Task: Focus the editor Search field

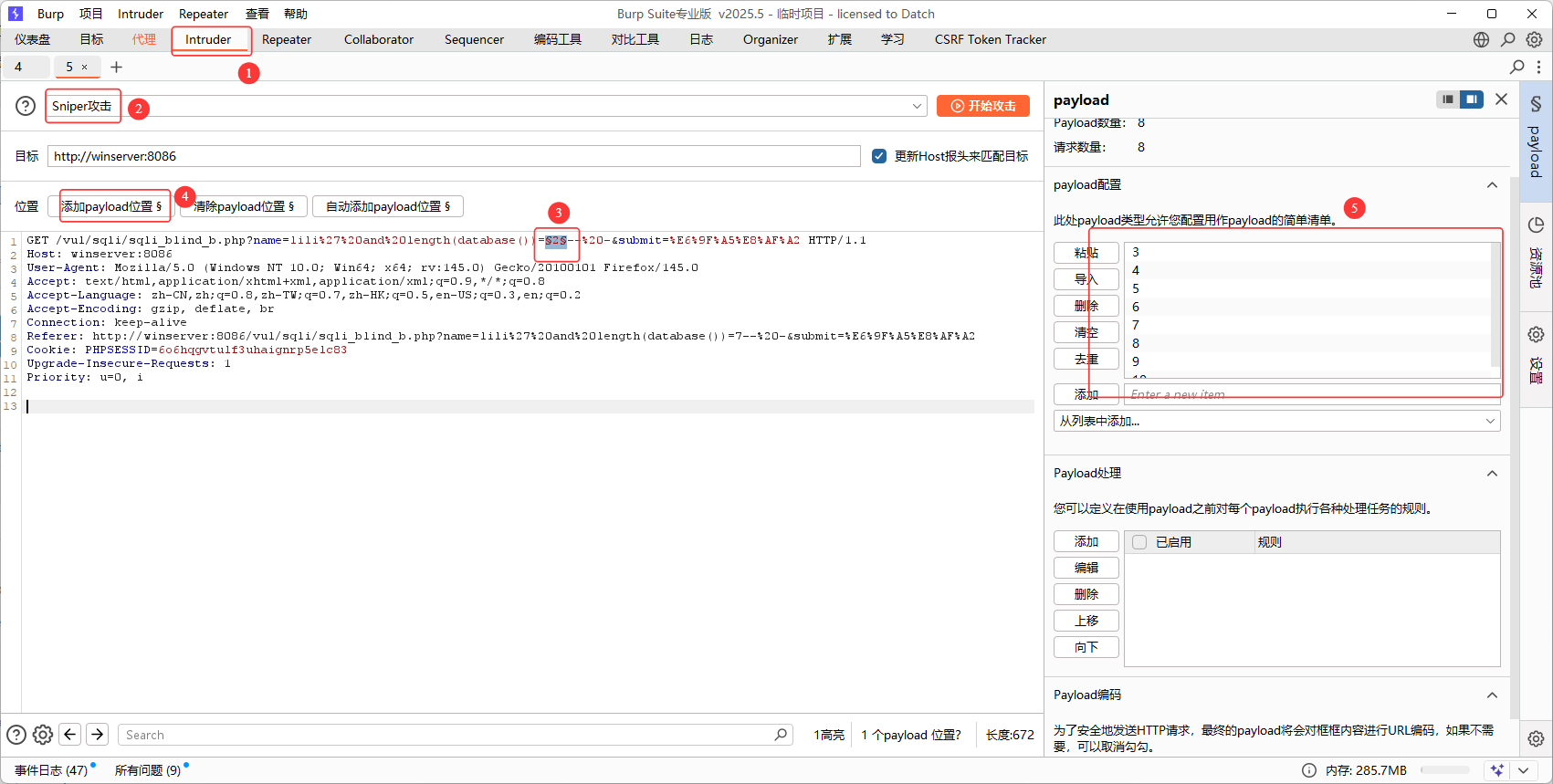Action: (x=455, y=735)
